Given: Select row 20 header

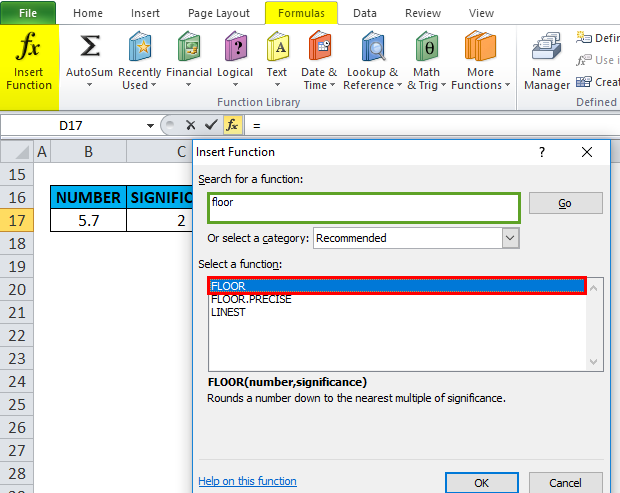Looking at the screenshot, I should (17, 290).
